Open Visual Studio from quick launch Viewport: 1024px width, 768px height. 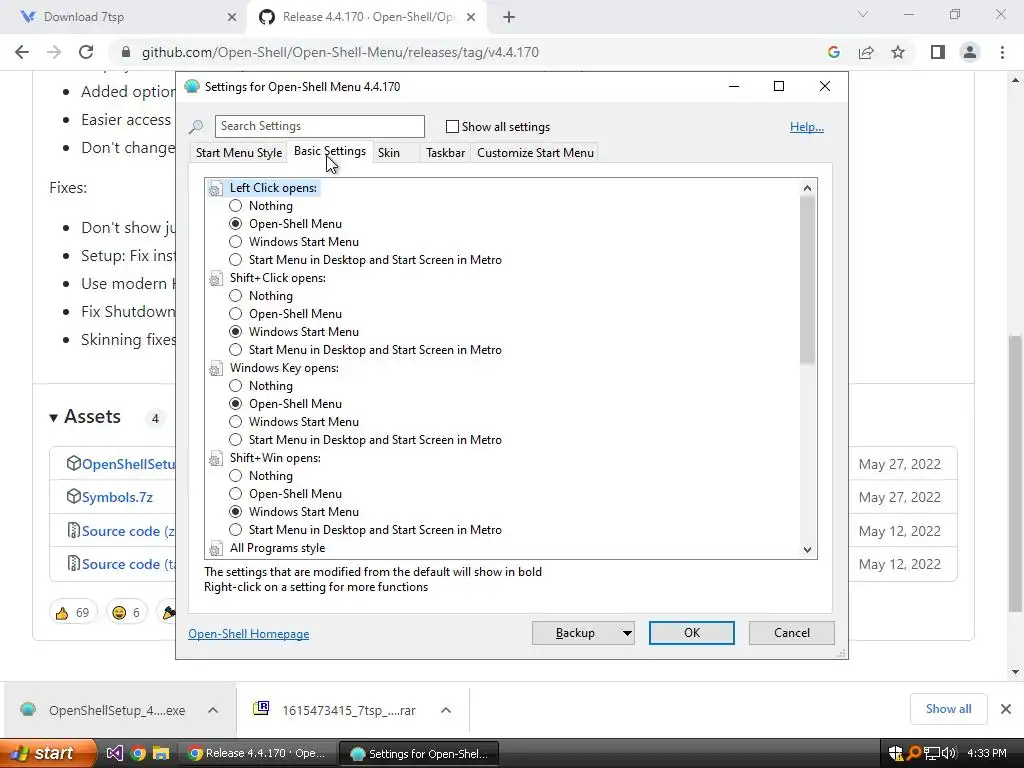(114, 754)
